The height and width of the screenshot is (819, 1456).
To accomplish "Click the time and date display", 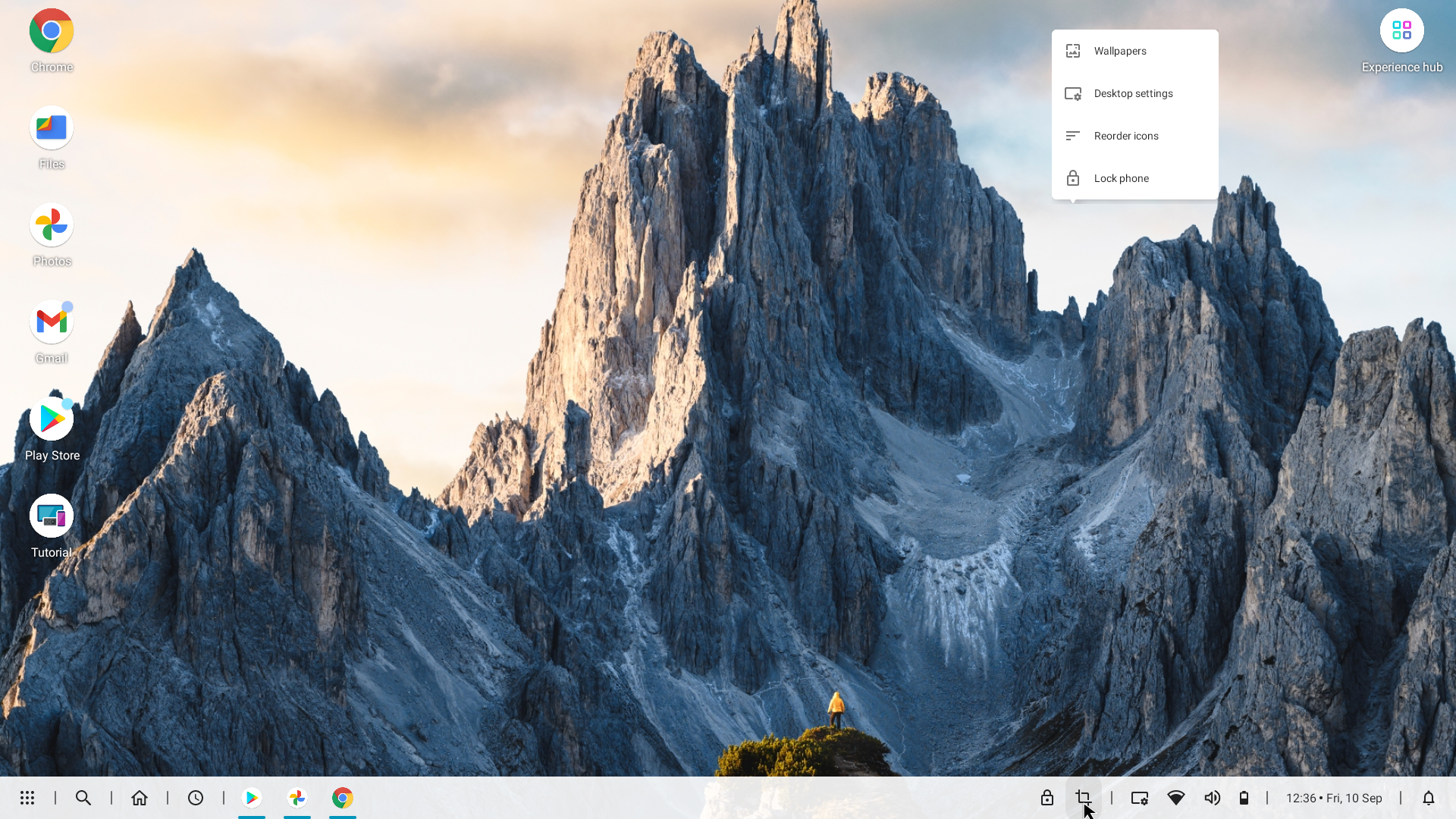I will 1333,798.
